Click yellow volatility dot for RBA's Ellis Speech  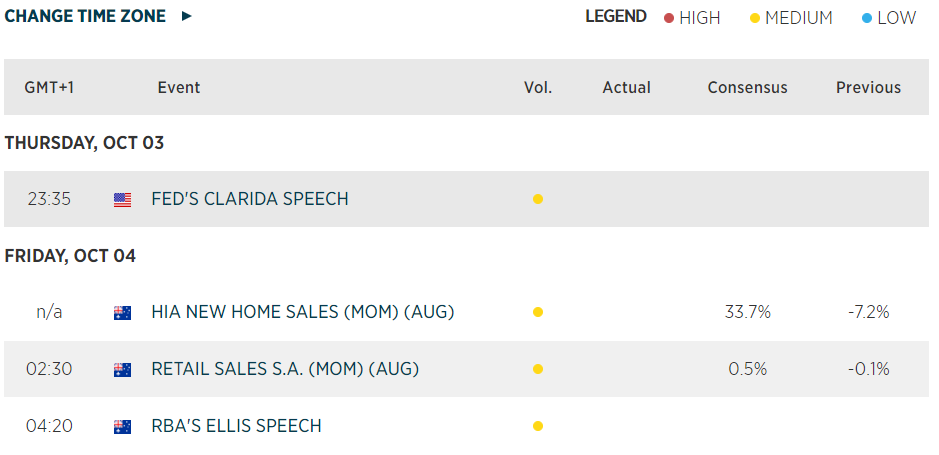pos(538,427)
